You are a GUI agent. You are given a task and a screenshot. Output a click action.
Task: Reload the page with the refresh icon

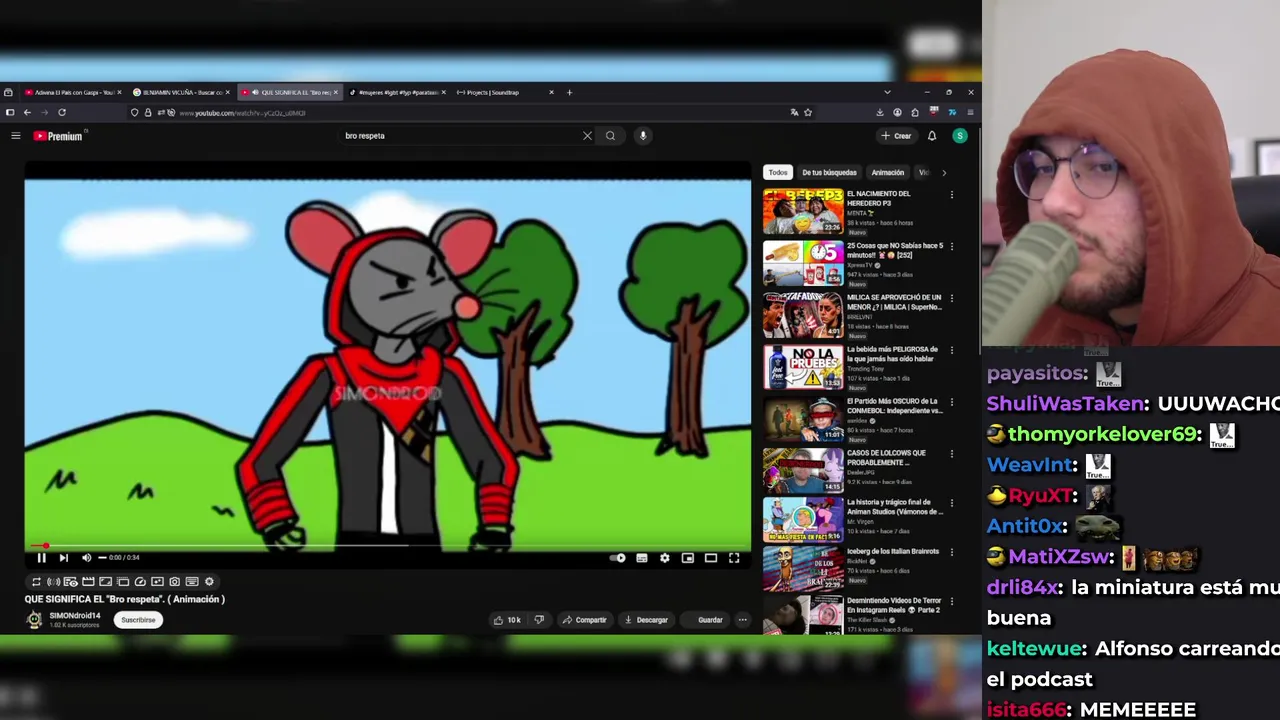[62, 113]
